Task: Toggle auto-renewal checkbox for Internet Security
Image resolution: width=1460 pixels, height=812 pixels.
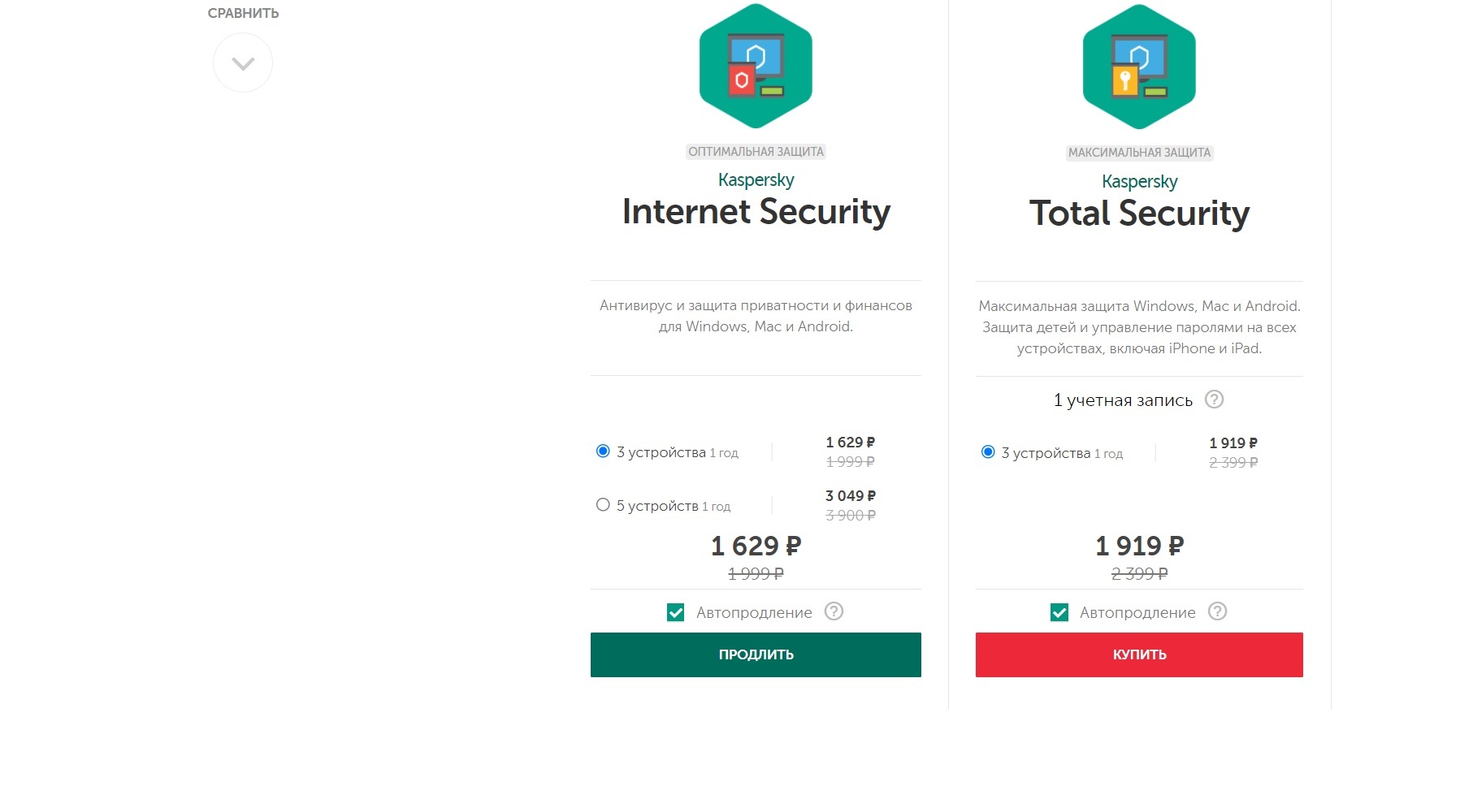Action: tap(676, 612)
